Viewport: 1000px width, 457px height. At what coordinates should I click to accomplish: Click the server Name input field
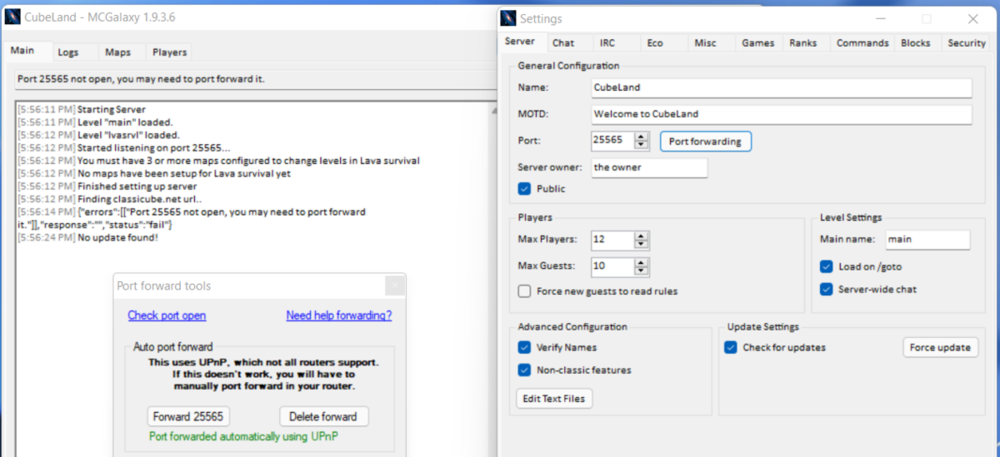[781, 88]
